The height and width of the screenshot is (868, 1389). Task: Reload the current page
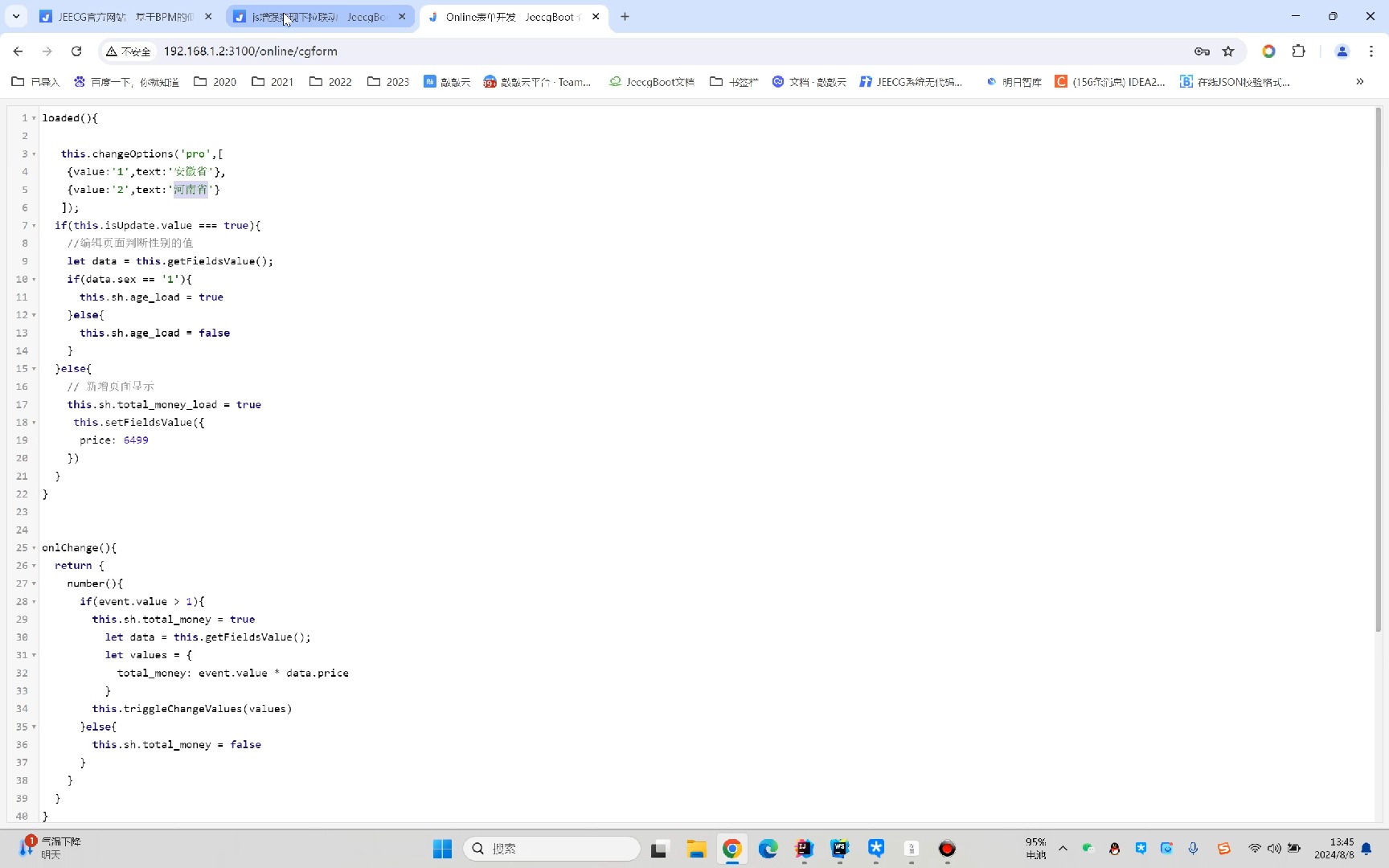[76, 51]
